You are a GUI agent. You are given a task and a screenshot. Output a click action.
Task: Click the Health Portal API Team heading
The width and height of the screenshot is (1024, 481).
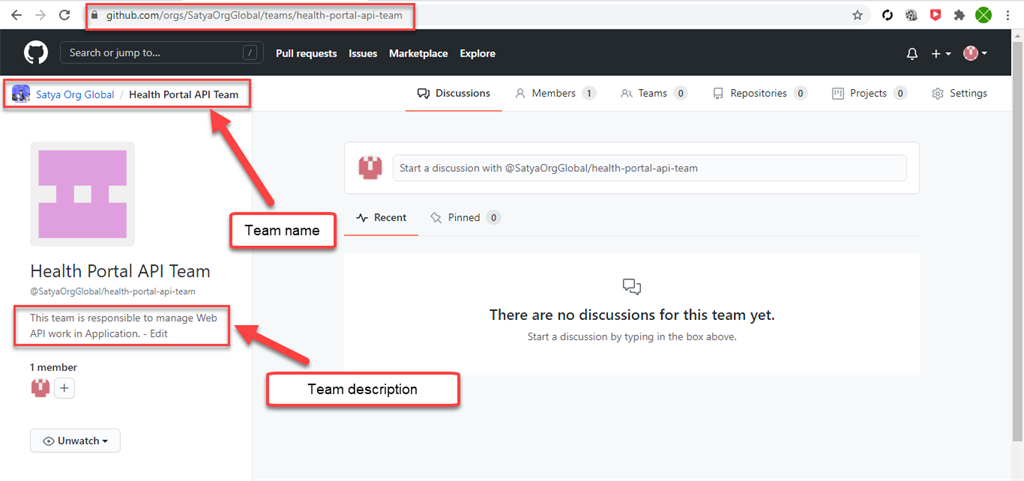point(120,272)
